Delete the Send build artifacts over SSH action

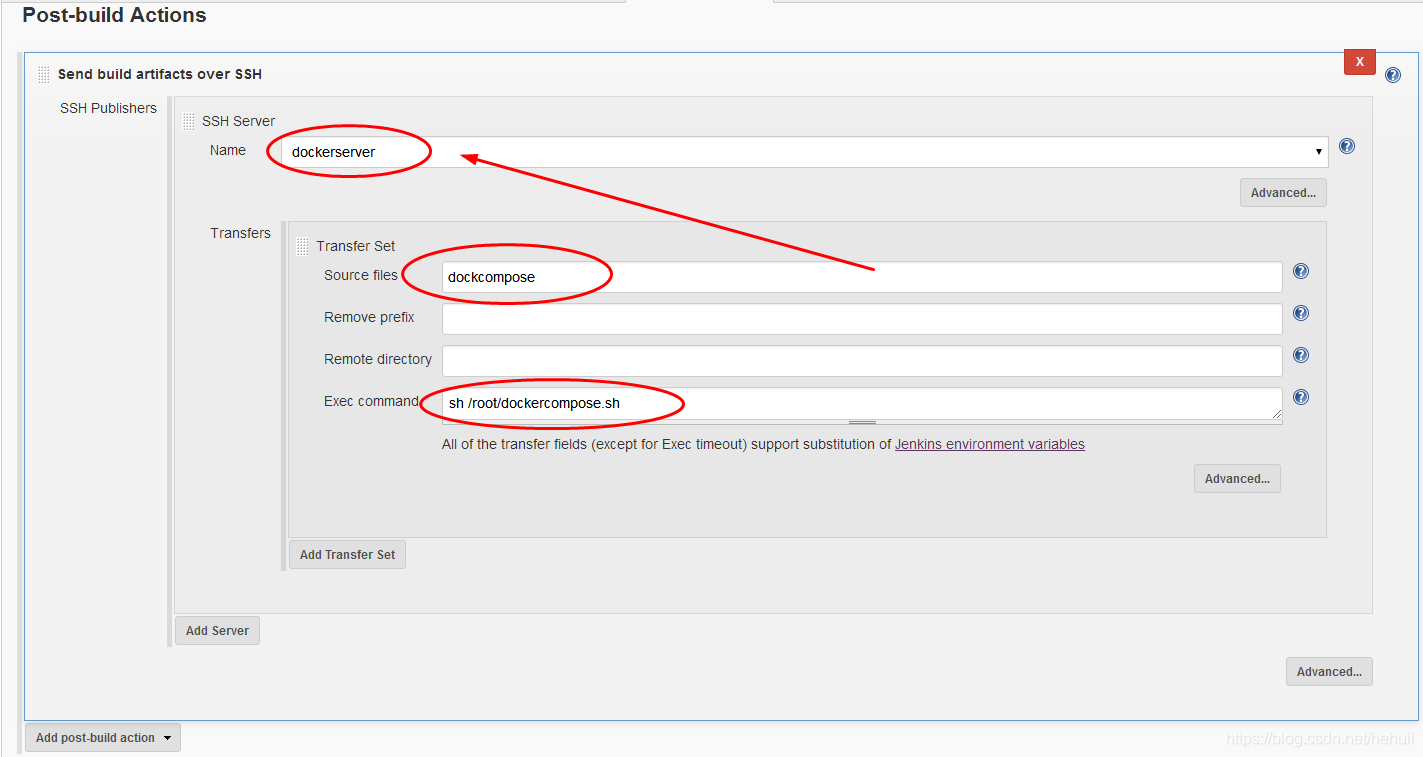pos(1359,62)
